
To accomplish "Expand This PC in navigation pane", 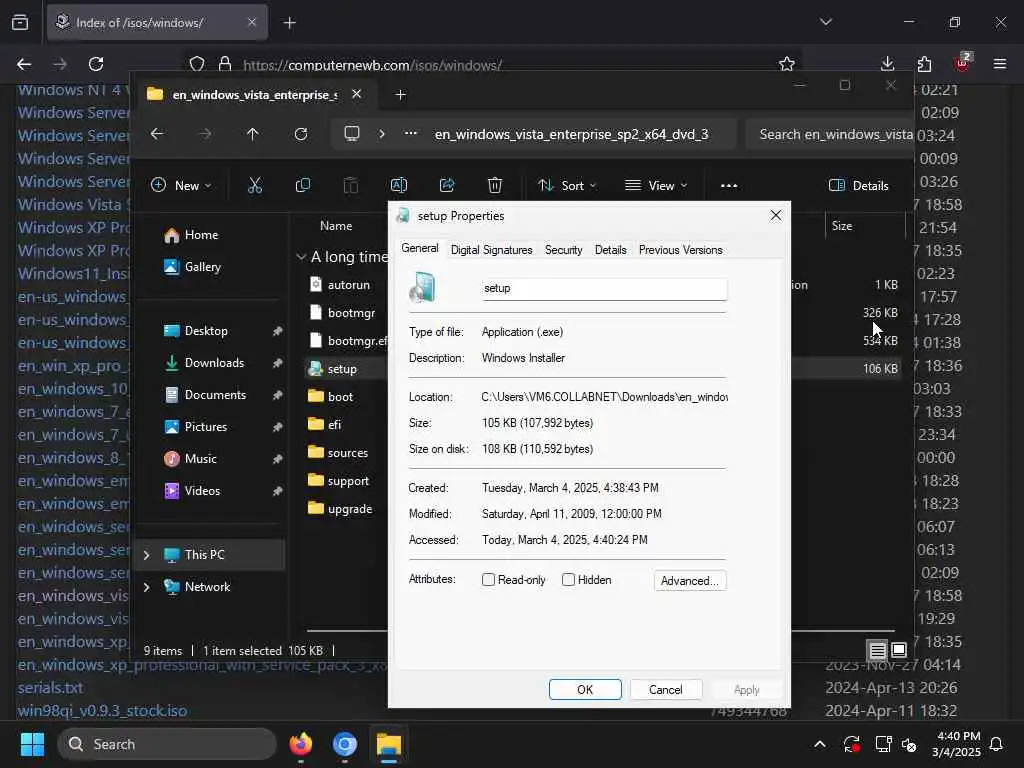I will 147,554.
